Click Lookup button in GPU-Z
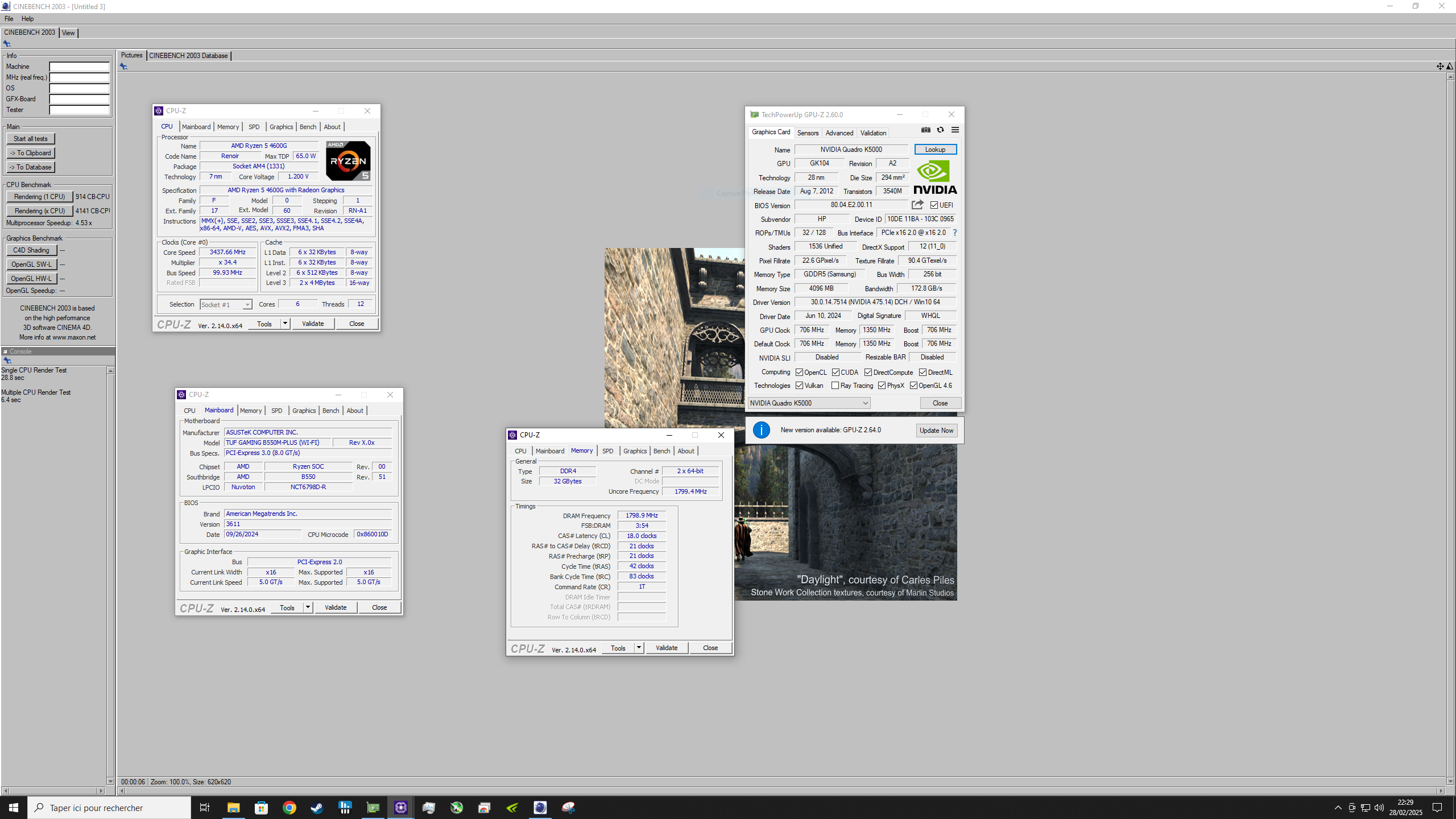 [x=935, y=150]
